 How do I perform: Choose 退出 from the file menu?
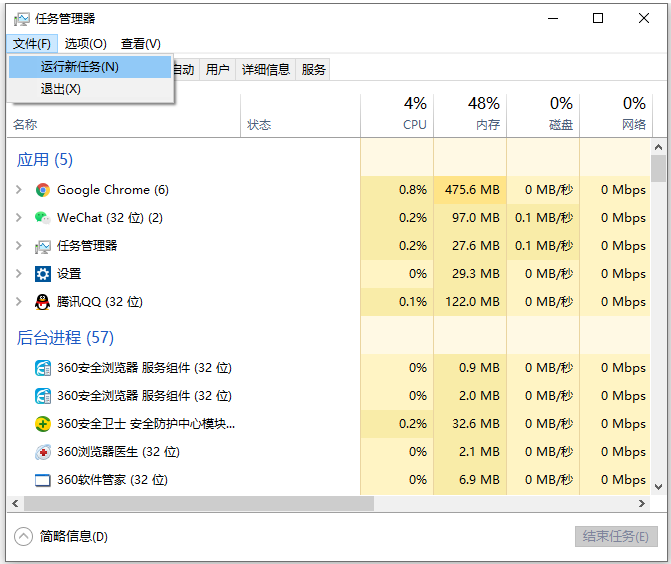point(61,89)
